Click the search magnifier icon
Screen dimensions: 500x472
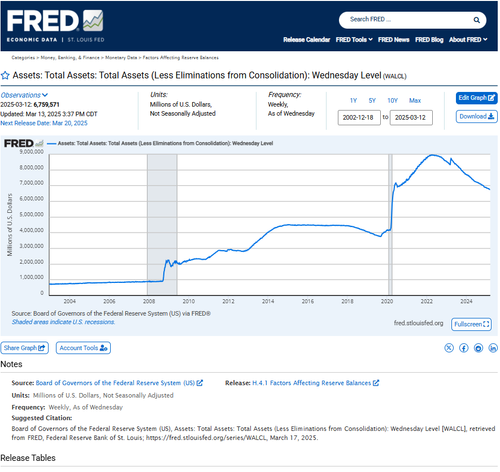click(x=477, y=20)
